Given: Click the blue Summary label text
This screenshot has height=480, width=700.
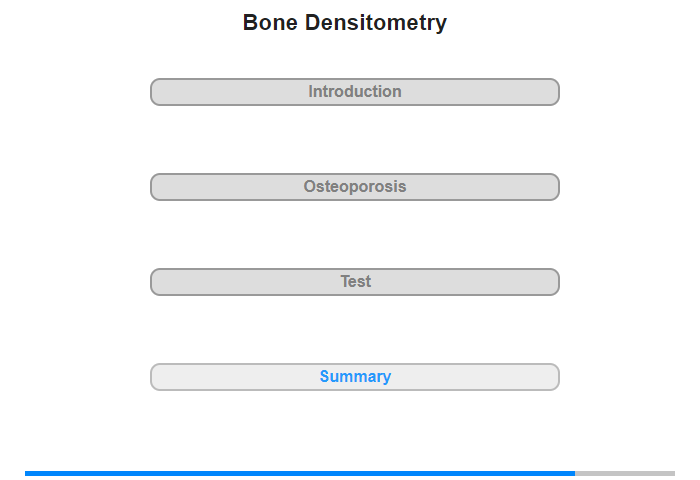Looking at the screenshot, I should pyautogui.click(x=355, y=376).
